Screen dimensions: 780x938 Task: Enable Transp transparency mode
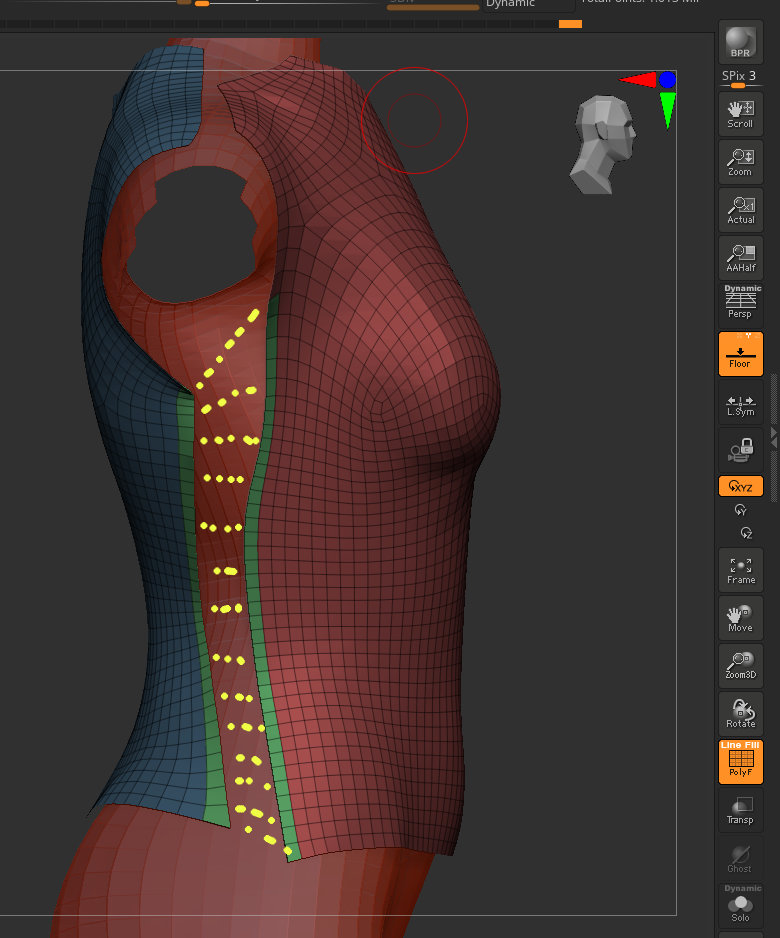point(740,810)
